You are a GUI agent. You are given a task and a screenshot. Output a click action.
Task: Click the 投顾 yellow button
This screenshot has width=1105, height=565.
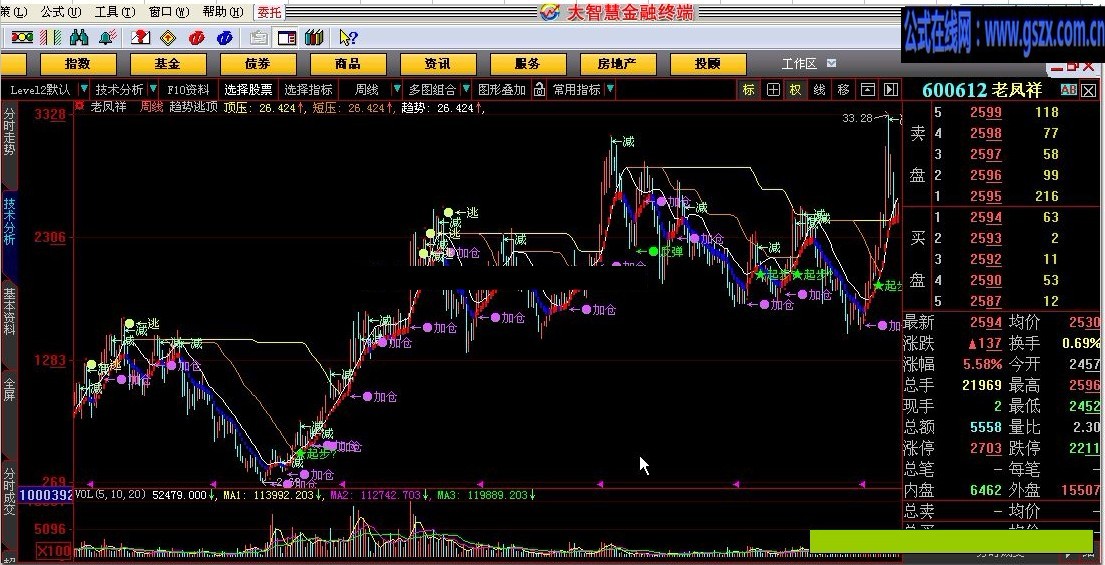click(708, 63)
